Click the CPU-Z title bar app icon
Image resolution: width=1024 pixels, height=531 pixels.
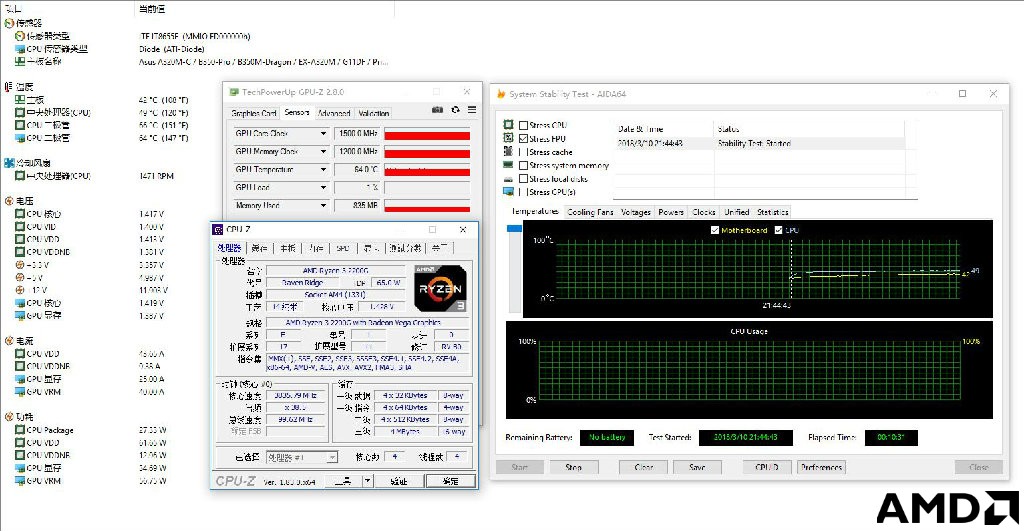point(218,229)
